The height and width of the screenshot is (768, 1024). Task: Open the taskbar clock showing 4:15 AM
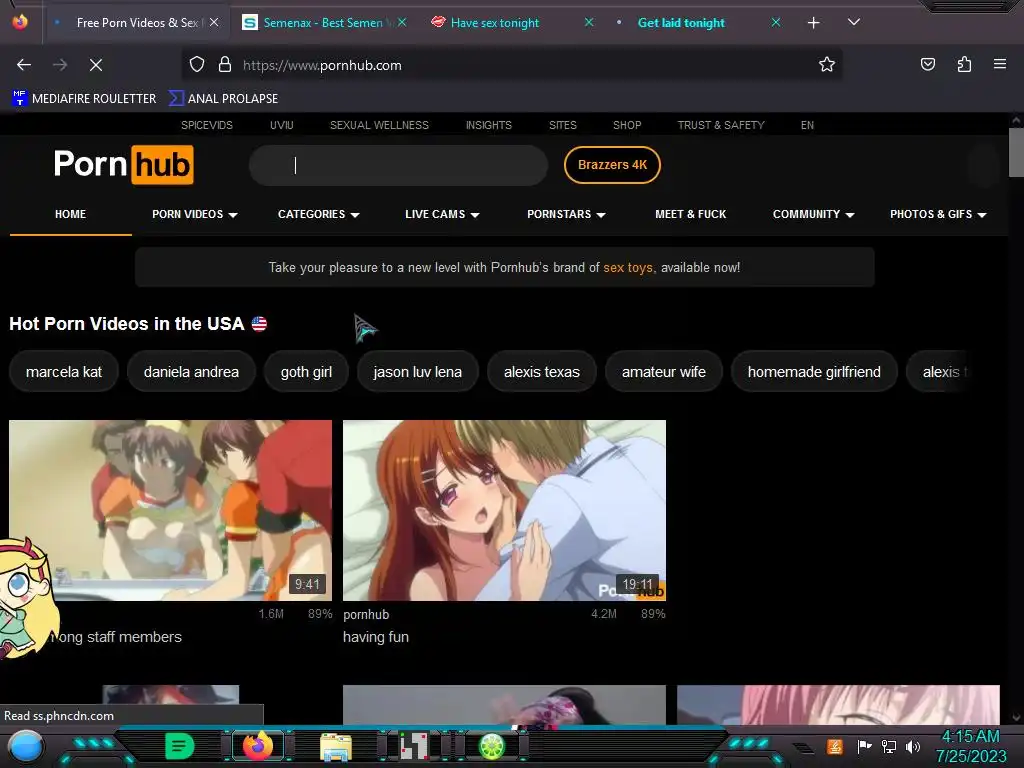[970, 746]
